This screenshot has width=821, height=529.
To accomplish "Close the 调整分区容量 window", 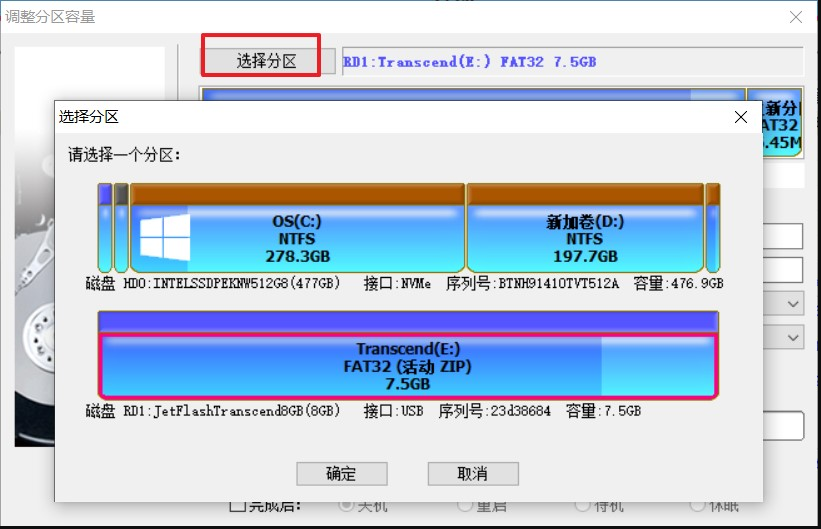I will tap(796, 17).
